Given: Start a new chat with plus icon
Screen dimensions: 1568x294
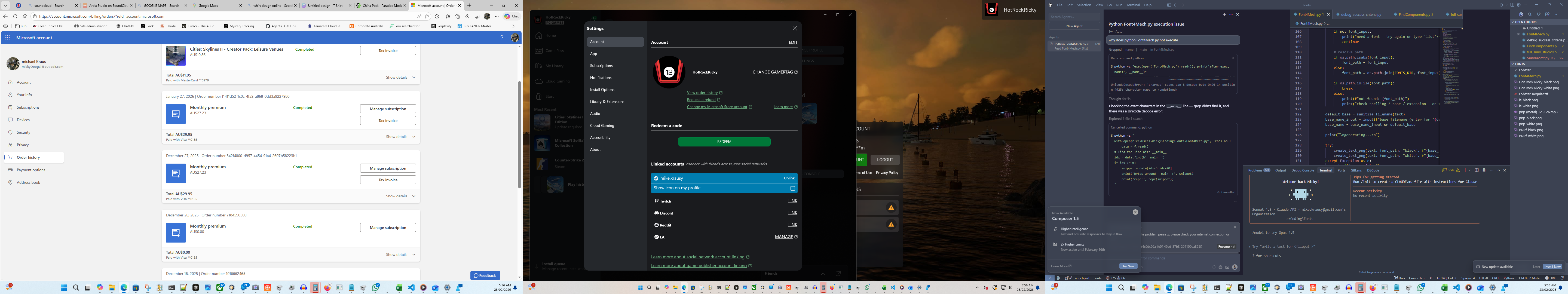Looking at the screenshot, I should point(1224,15).
